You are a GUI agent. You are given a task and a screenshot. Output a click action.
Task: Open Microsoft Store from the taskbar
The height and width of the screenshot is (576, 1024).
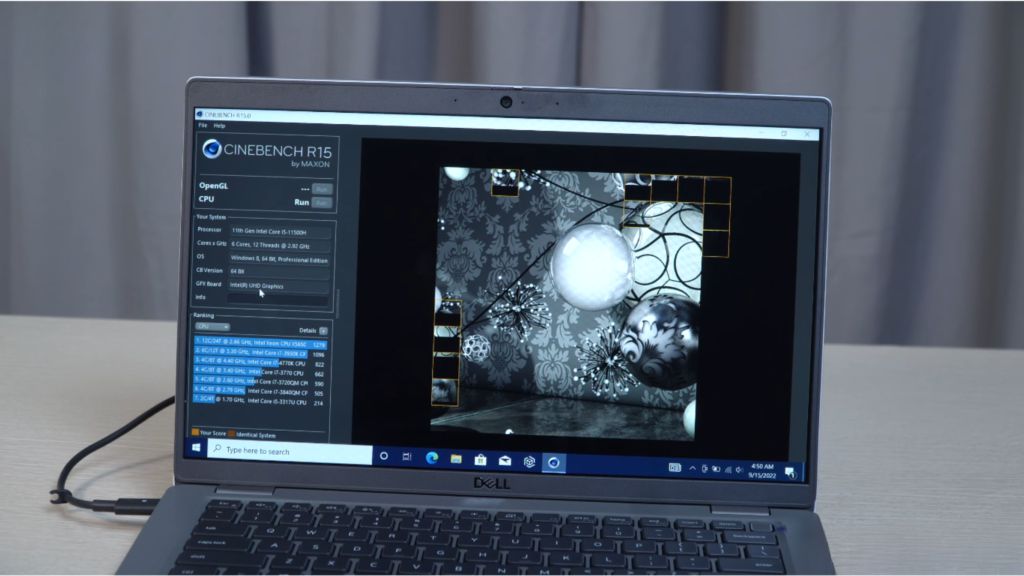click(480, 460)
